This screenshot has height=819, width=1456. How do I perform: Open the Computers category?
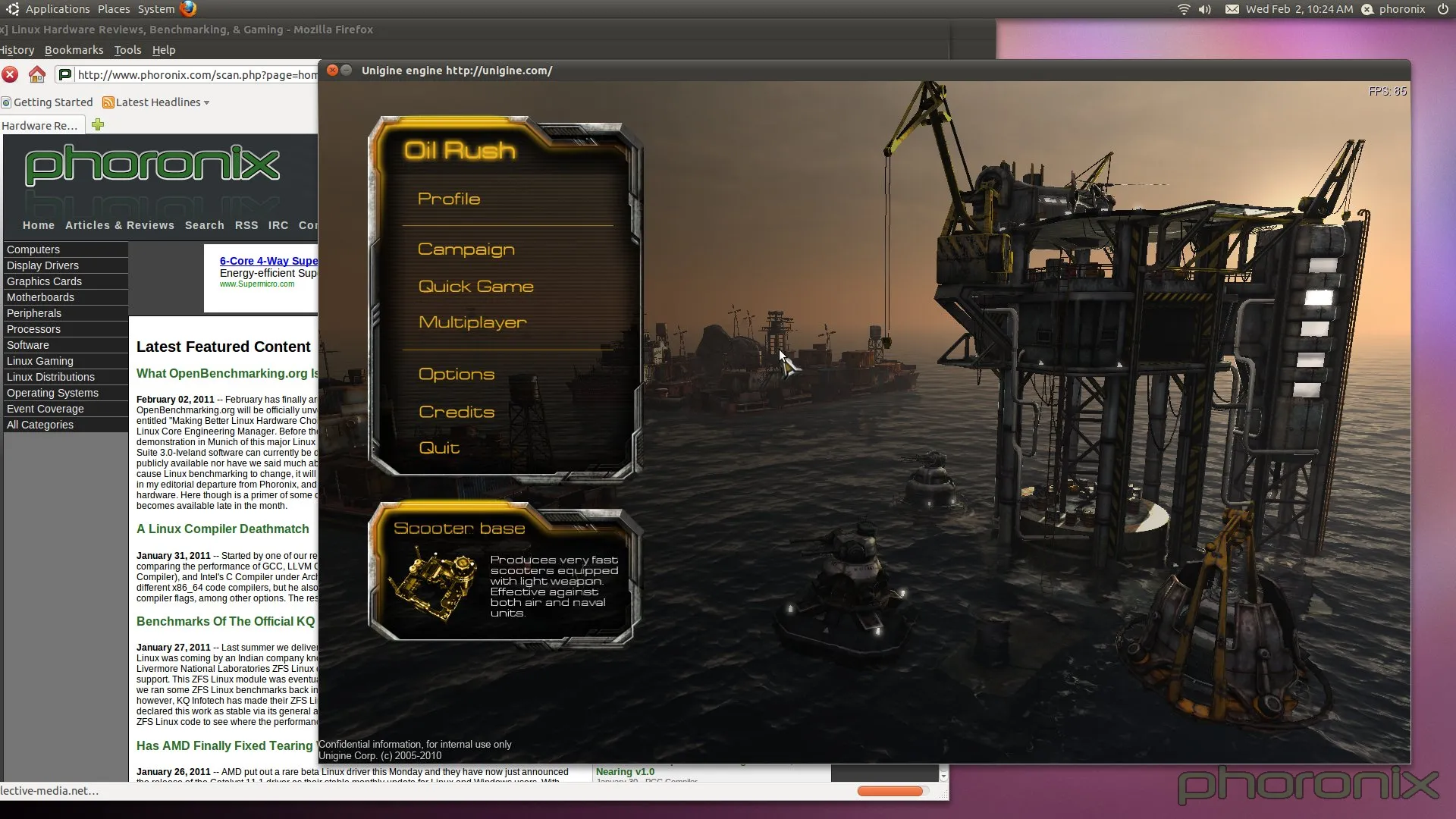coord(66,249)
